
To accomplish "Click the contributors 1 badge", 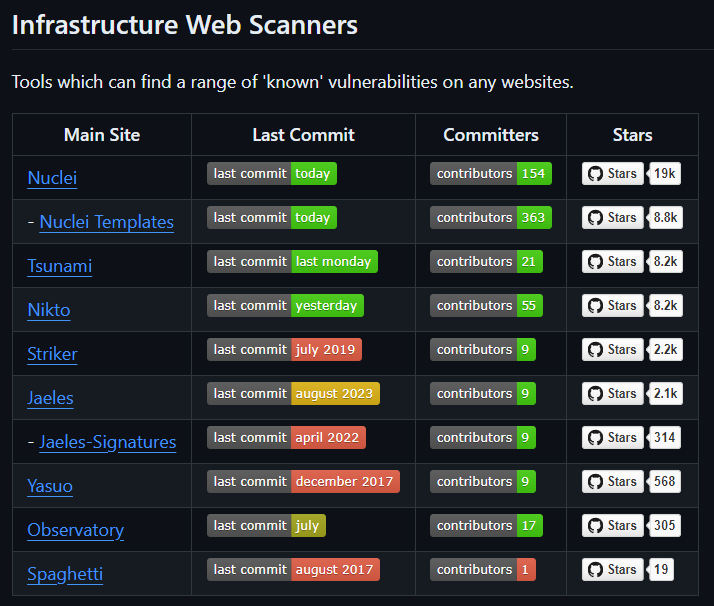I will pos(483,570).
